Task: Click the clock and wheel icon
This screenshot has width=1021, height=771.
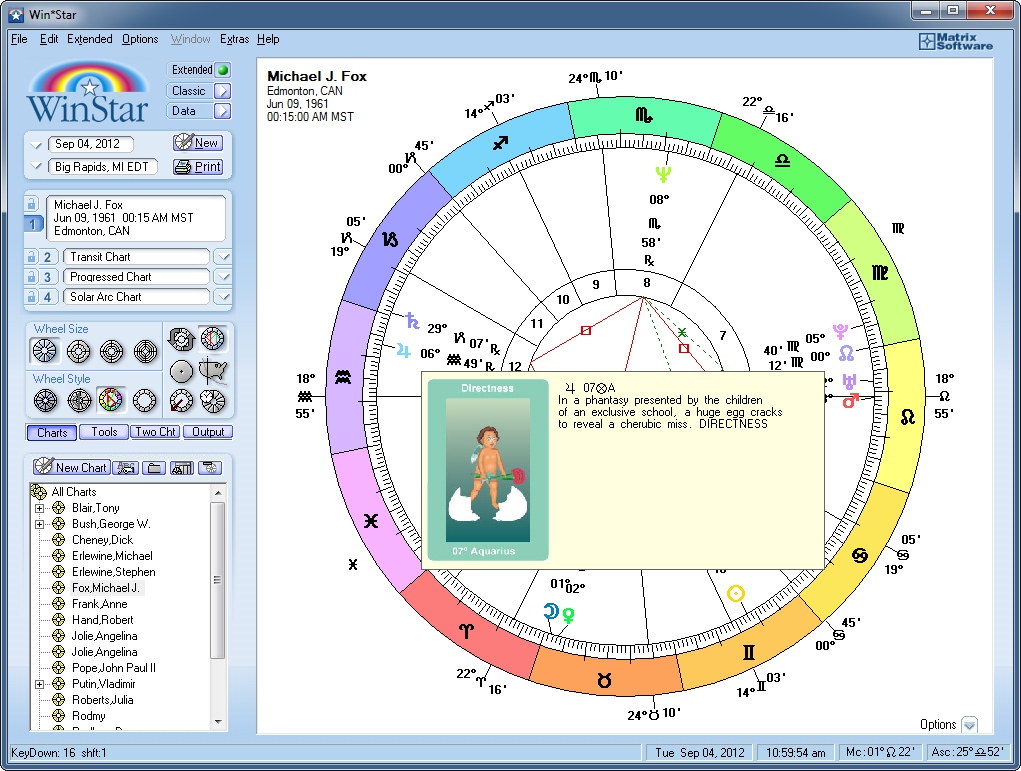Action: click(213, 401)
